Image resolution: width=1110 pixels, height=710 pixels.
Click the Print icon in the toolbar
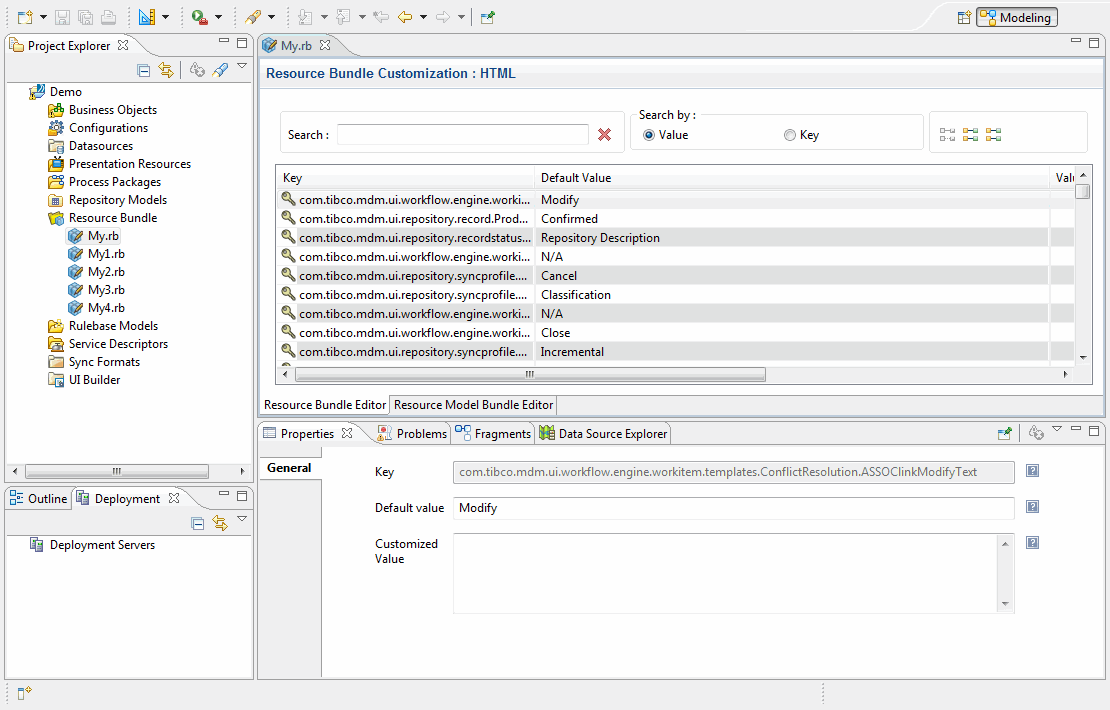[x=108, y=17]
